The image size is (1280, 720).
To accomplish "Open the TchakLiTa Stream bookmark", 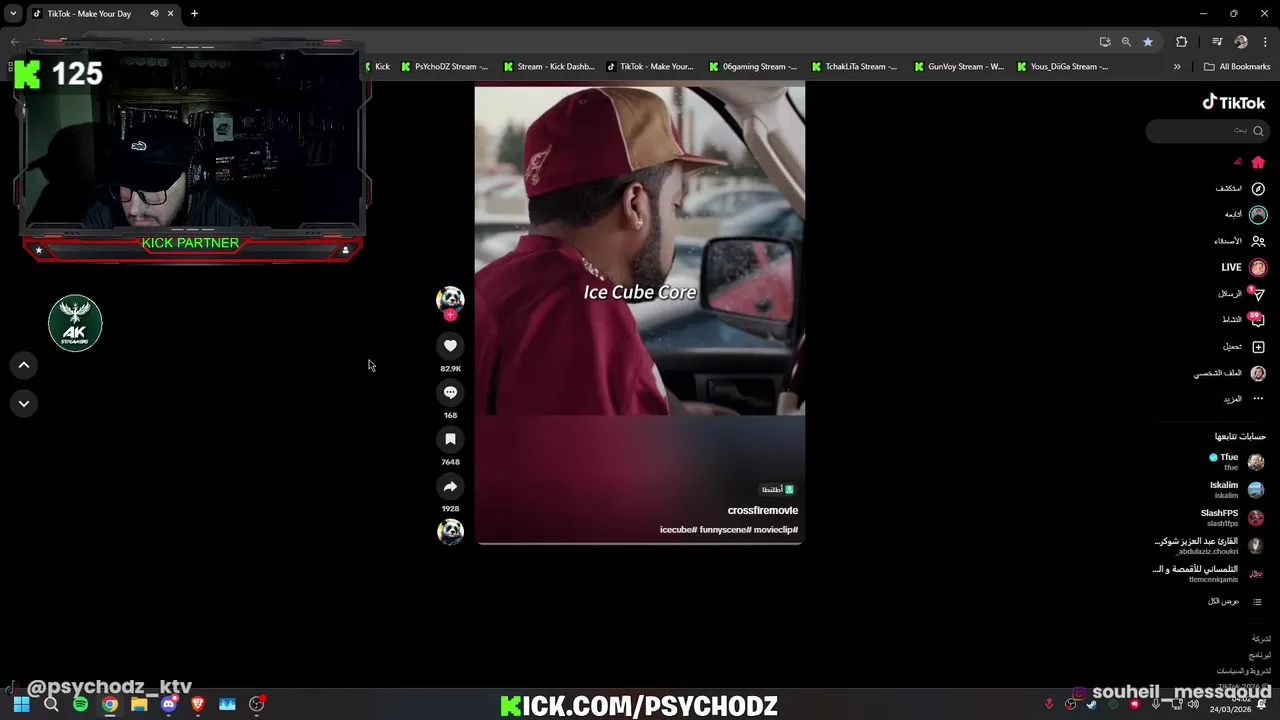I will pyautogui.click(x=855, y=67).
